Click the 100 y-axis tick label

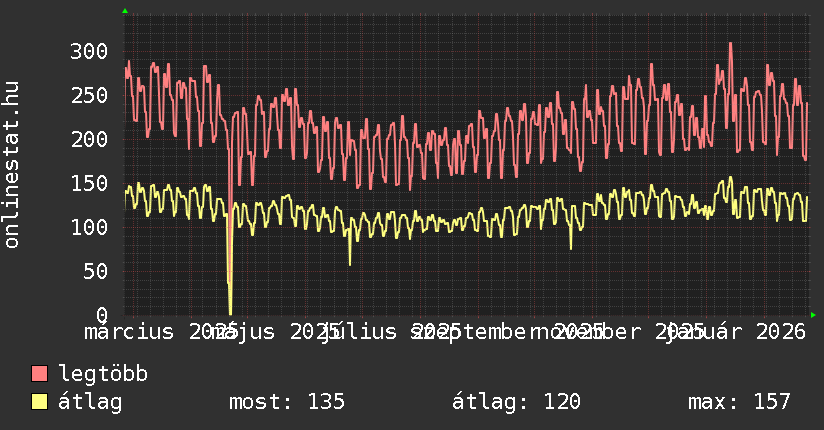coord(90,227)
